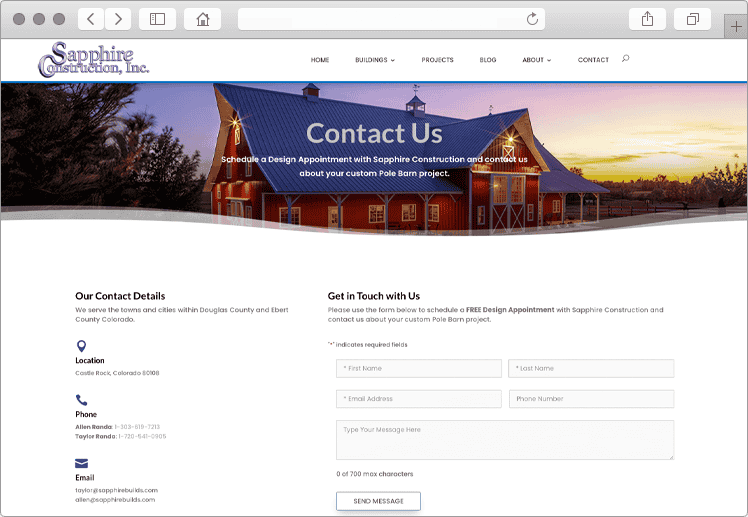Click the browser forward arrow button

coord(118,19)
